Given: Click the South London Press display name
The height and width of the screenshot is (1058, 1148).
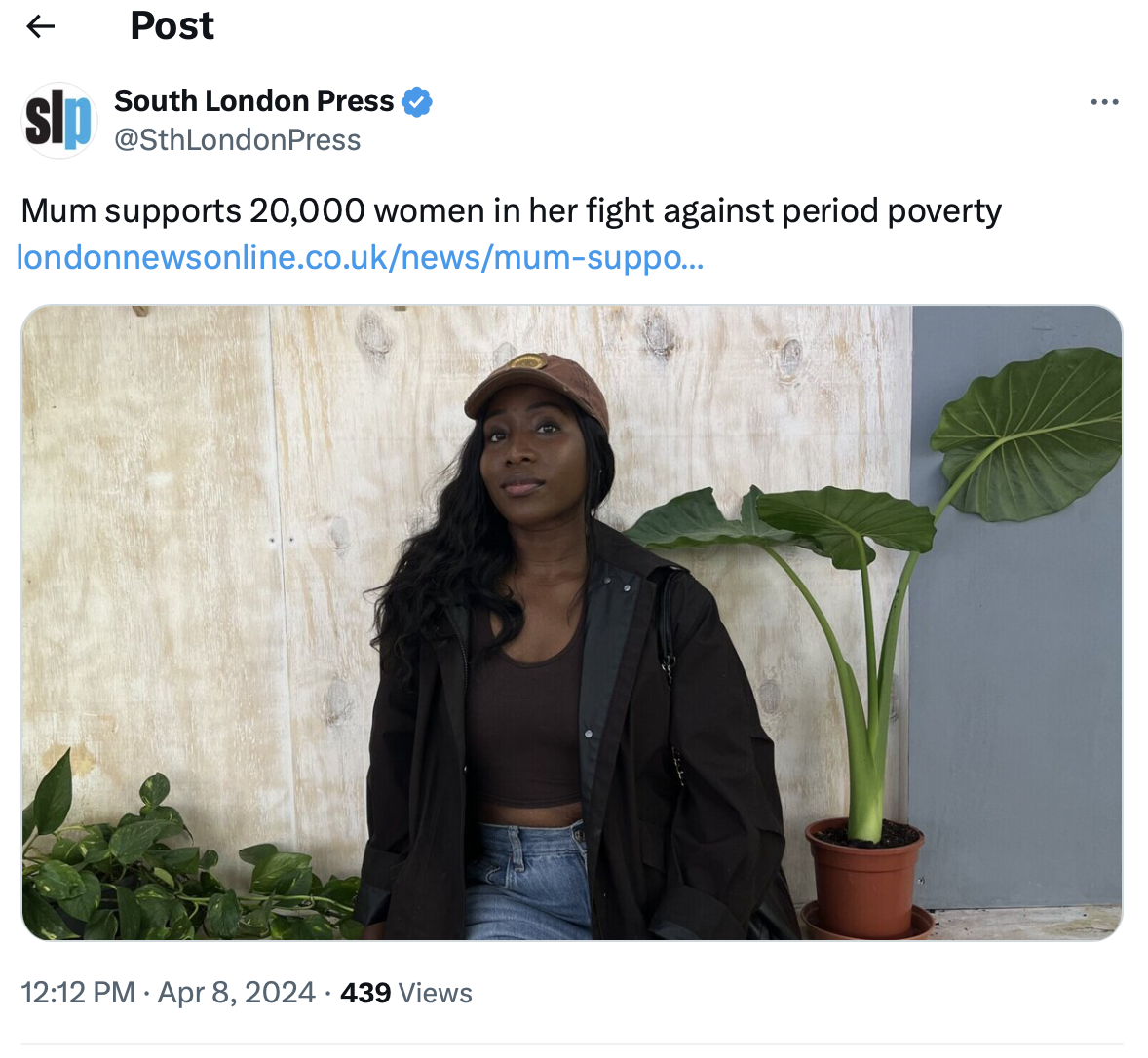Looking at the screenshot, I should pos(253,101).
